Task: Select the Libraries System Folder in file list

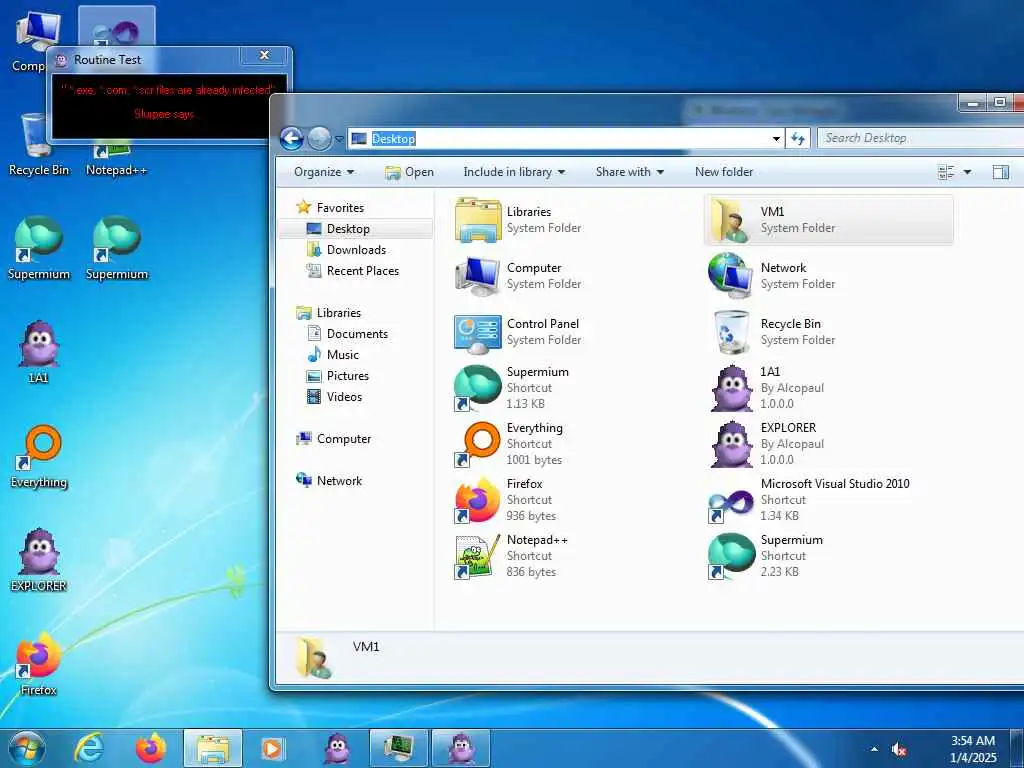Action: pyautogui.click(x=575, y=220)
